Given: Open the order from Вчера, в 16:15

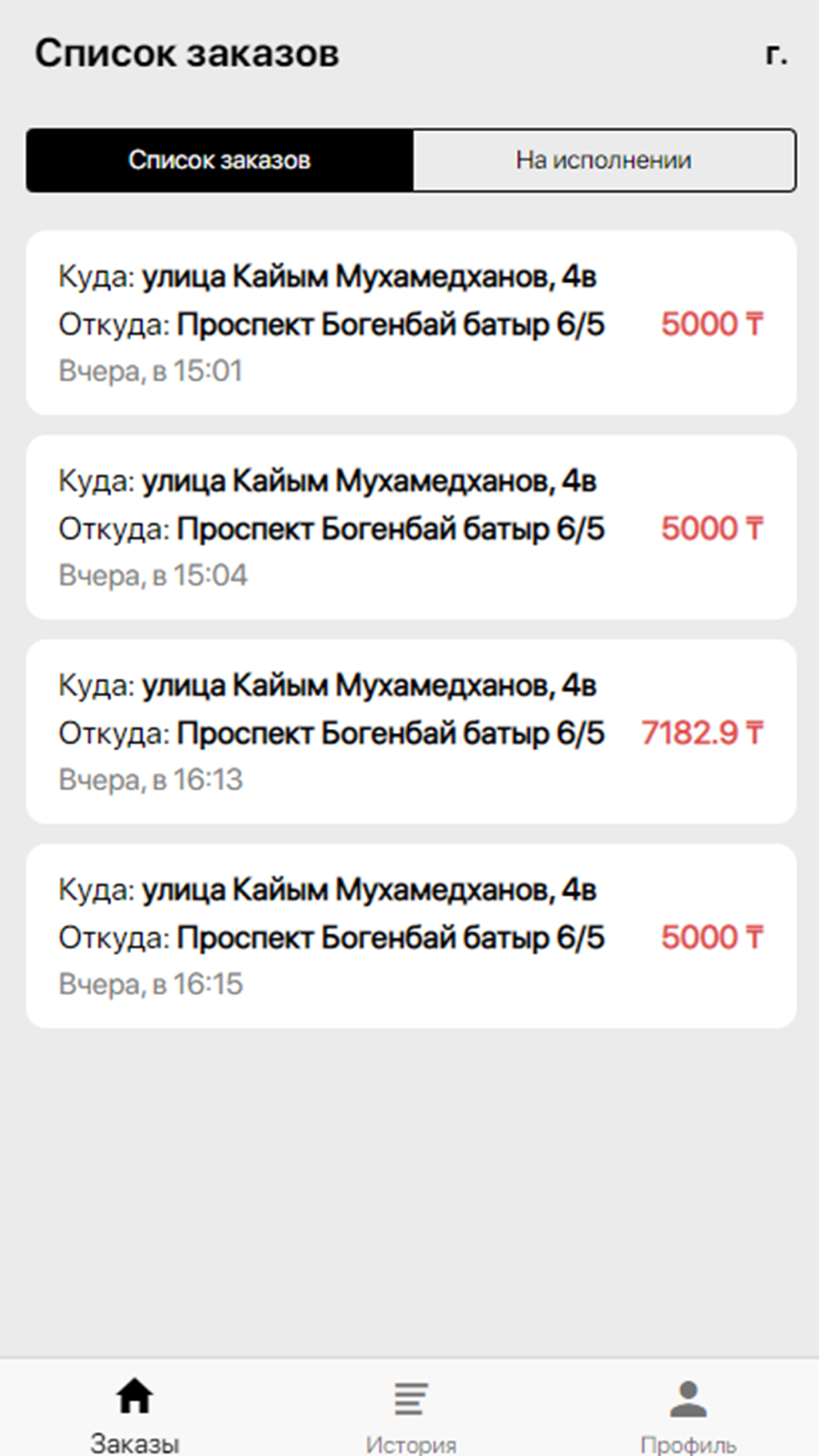Looking at the screenshot, I should (411, 936).
